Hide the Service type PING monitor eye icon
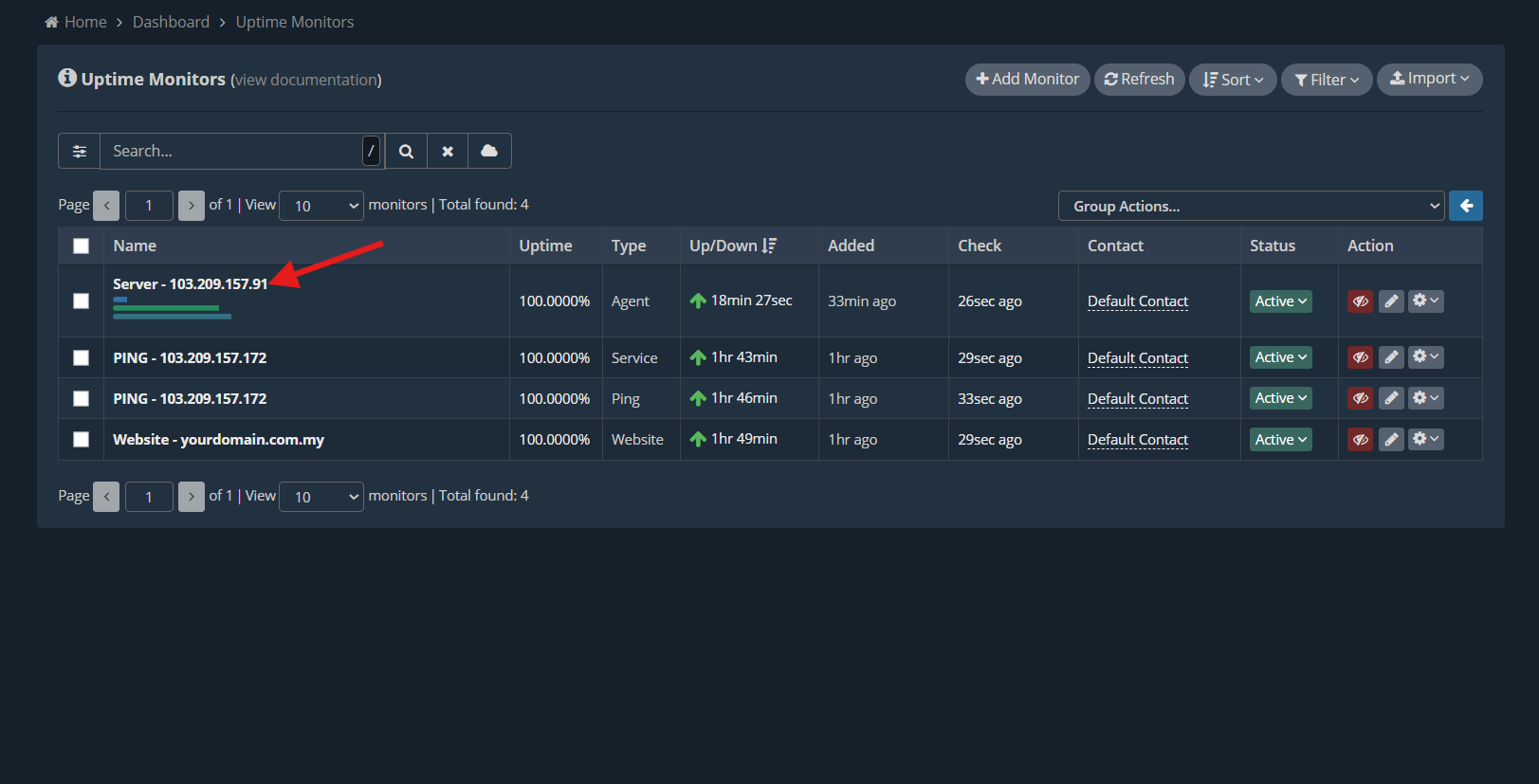 coord(1360,357)
